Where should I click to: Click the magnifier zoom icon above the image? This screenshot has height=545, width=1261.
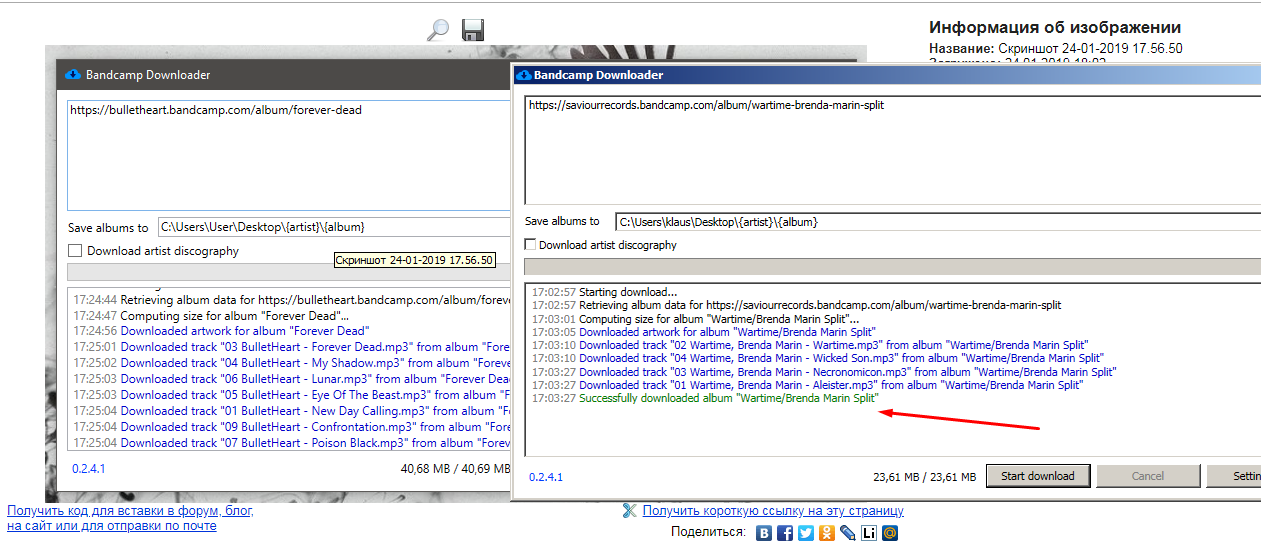(438, 29)
